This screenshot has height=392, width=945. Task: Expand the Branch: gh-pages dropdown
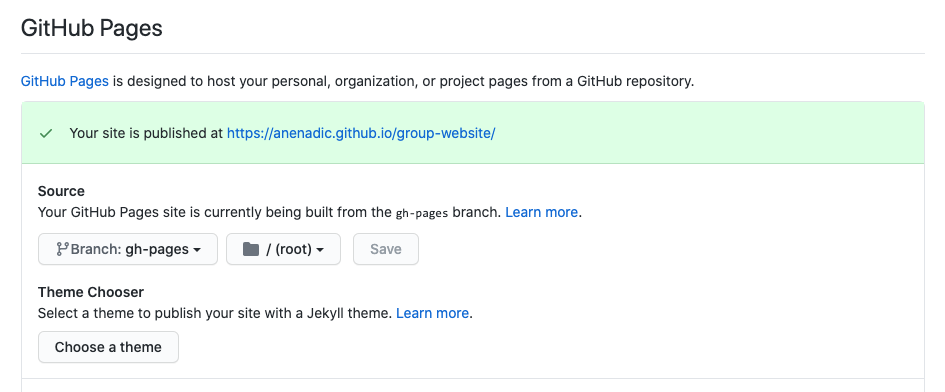pos(128,249)
